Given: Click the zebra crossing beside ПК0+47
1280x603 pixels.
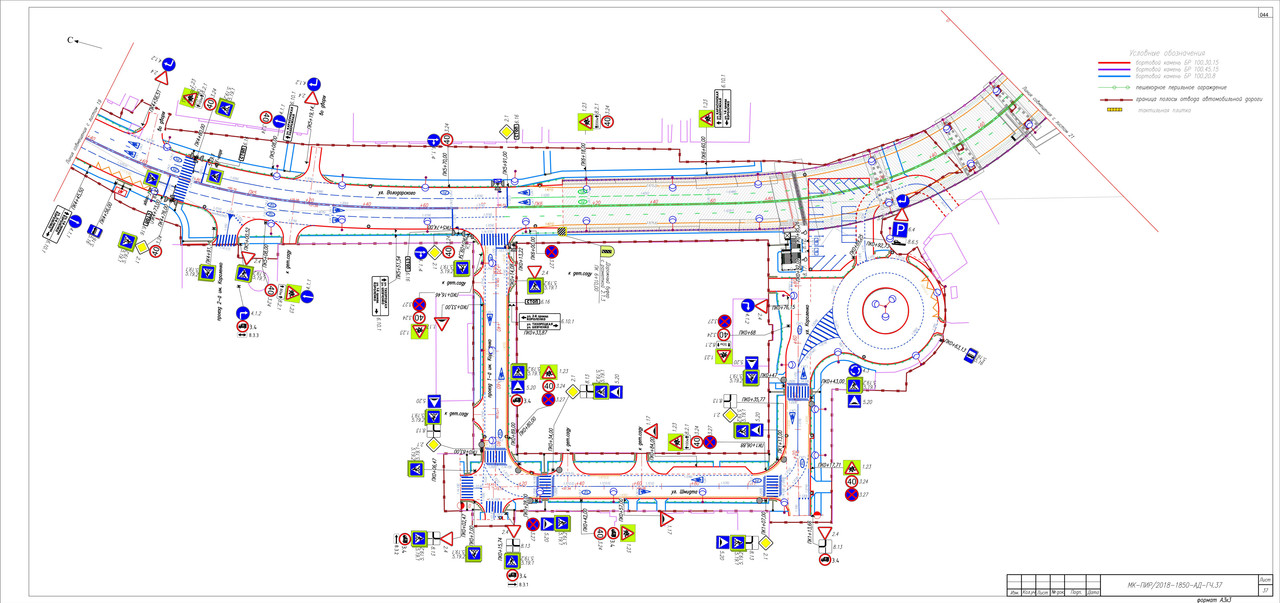Looking at the screenshot, I should [x=797, y=392].
